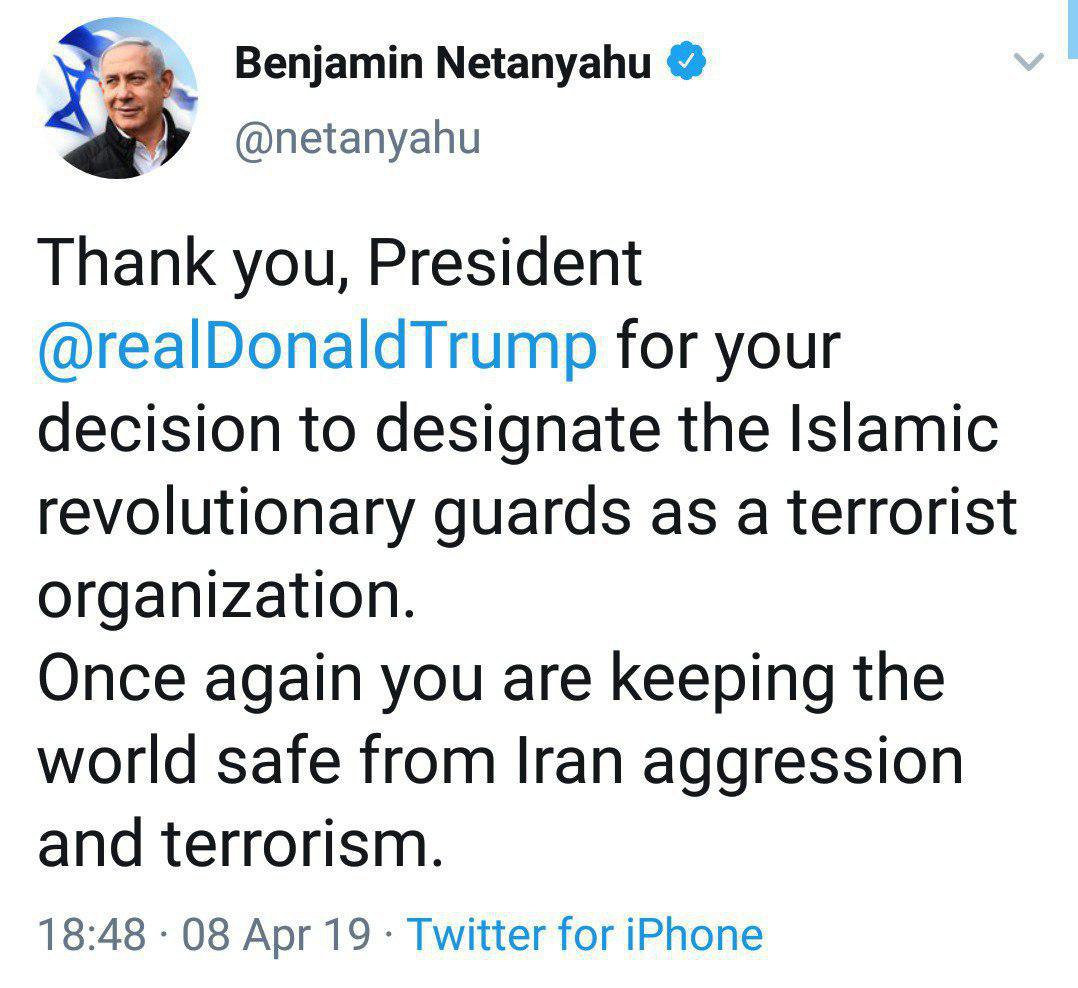Screen dimensions: 1078x988
Task: Open the tweet options chevron menu
Action: click(1029, 62)
